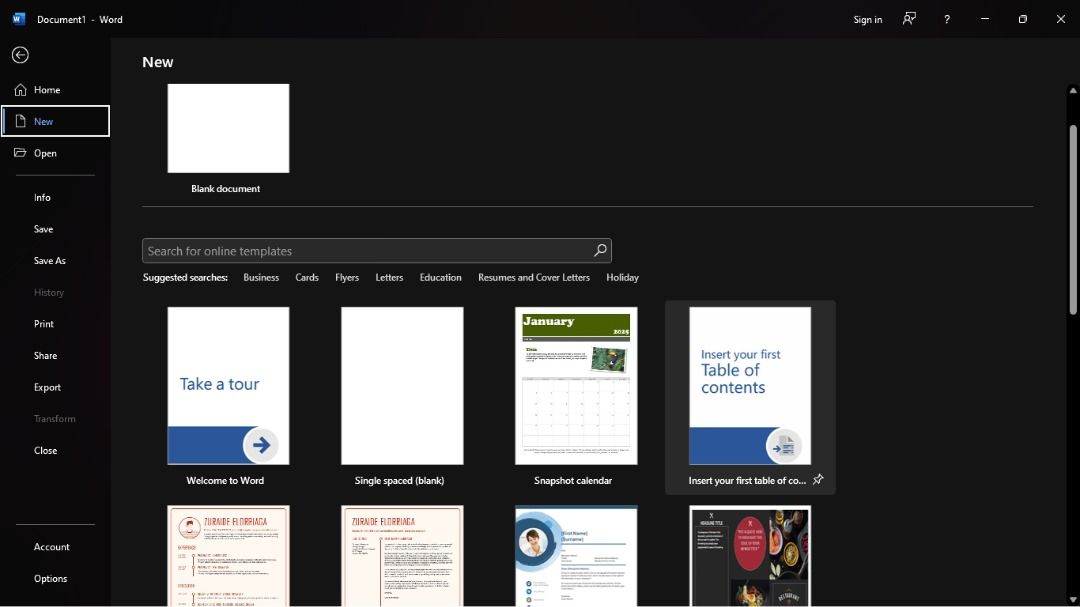Click the magnifier icon in the template search box
This screenshot has height=607, width=1080.
pos(600,251)
